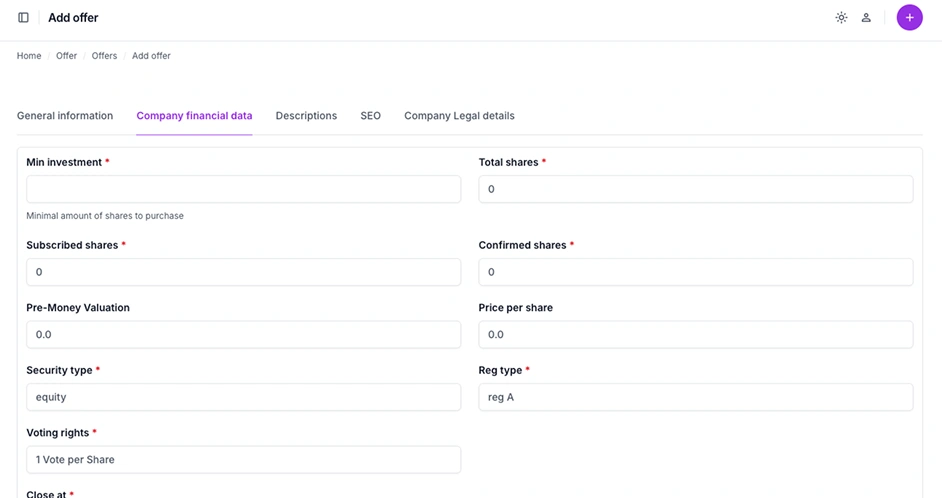Switch to the Descriptions tab
The width and height of the screenshot is (942, 498).
coord(306,116)
